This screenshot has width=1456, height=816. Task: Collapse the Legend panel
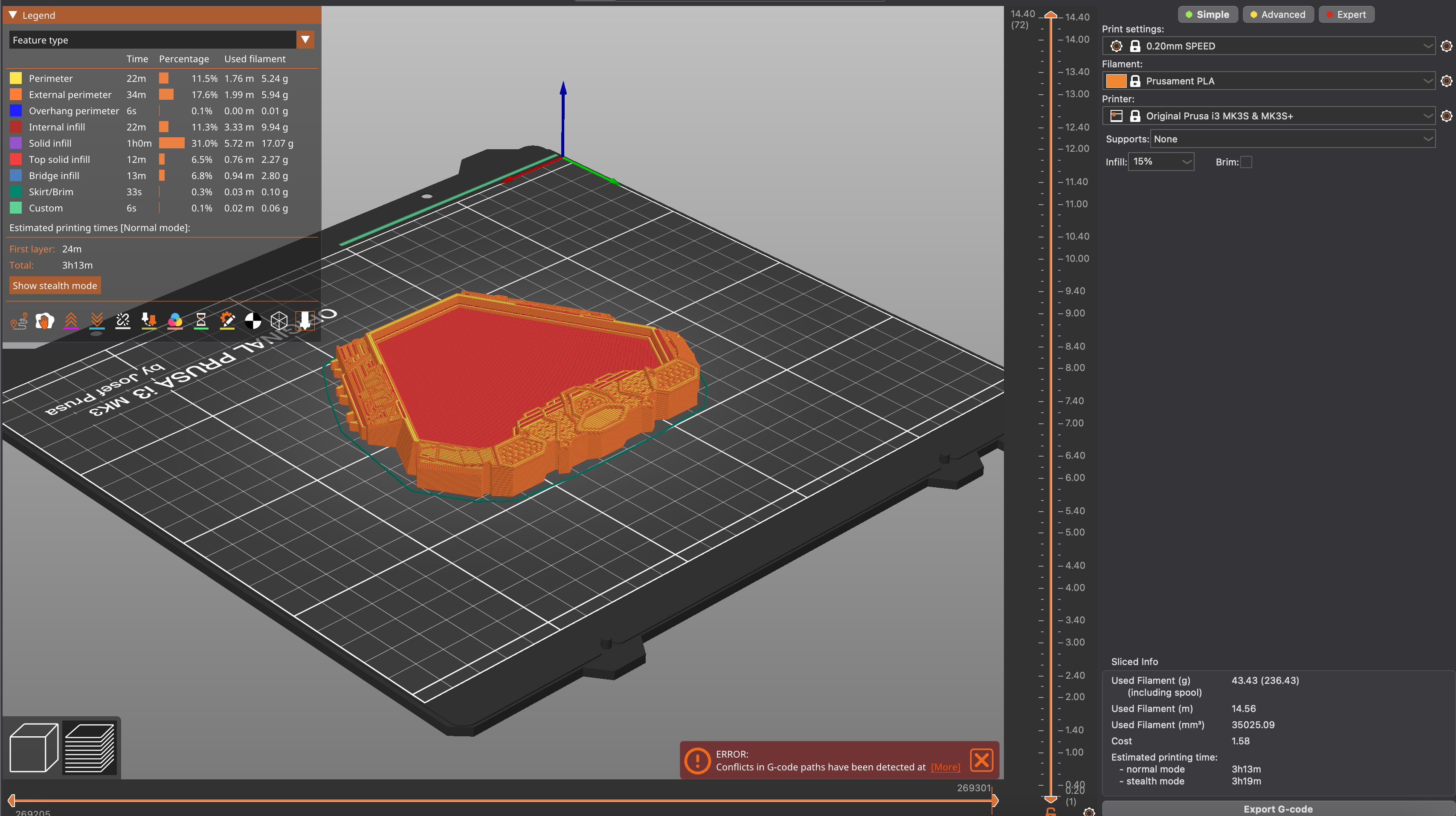coord(13,15)
